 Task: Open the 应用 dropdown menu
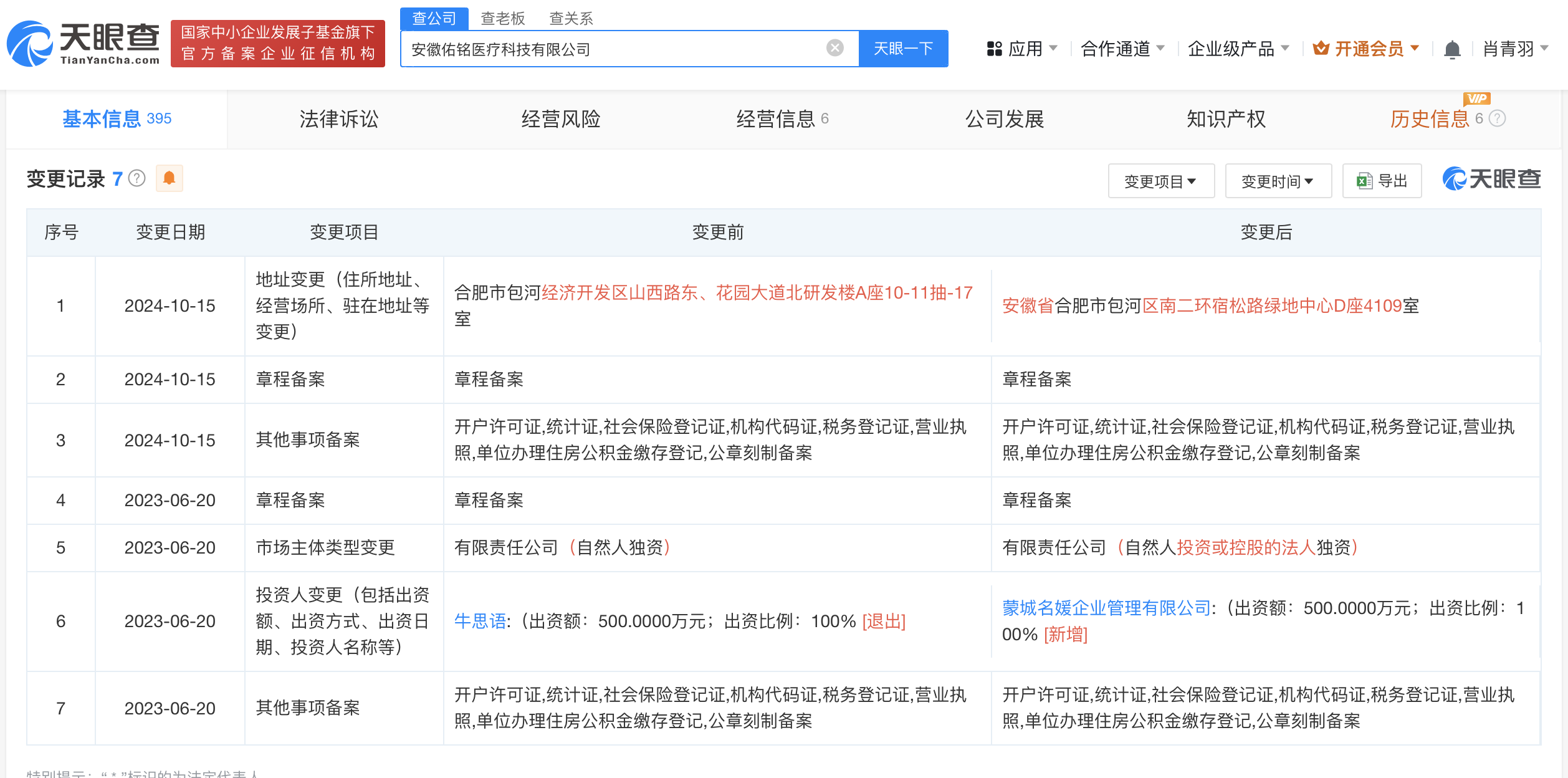(1022, 49)
